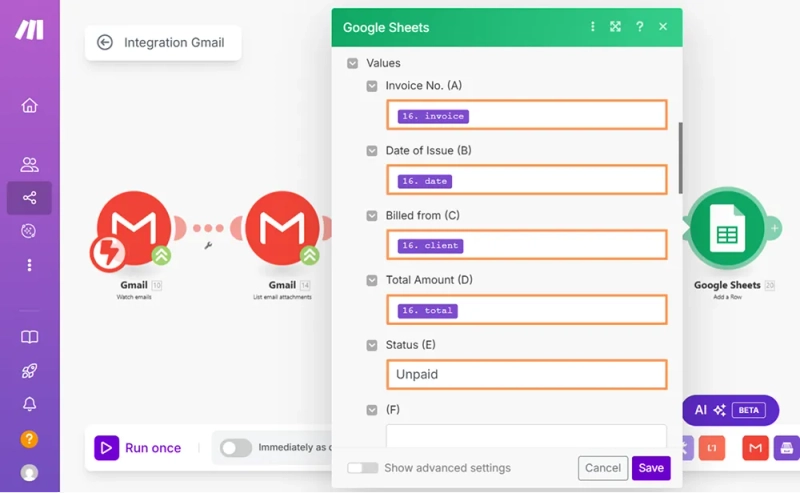Click the lightning trigger badge on Gmail module
This screenshot has height=493, width=800.
tap(108, 252)
